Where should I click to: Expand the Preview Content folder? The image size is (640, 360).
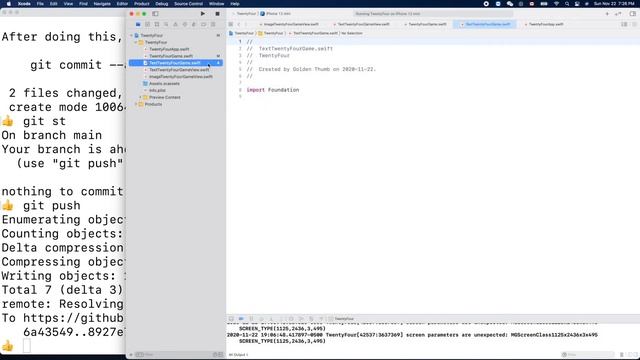141,98
